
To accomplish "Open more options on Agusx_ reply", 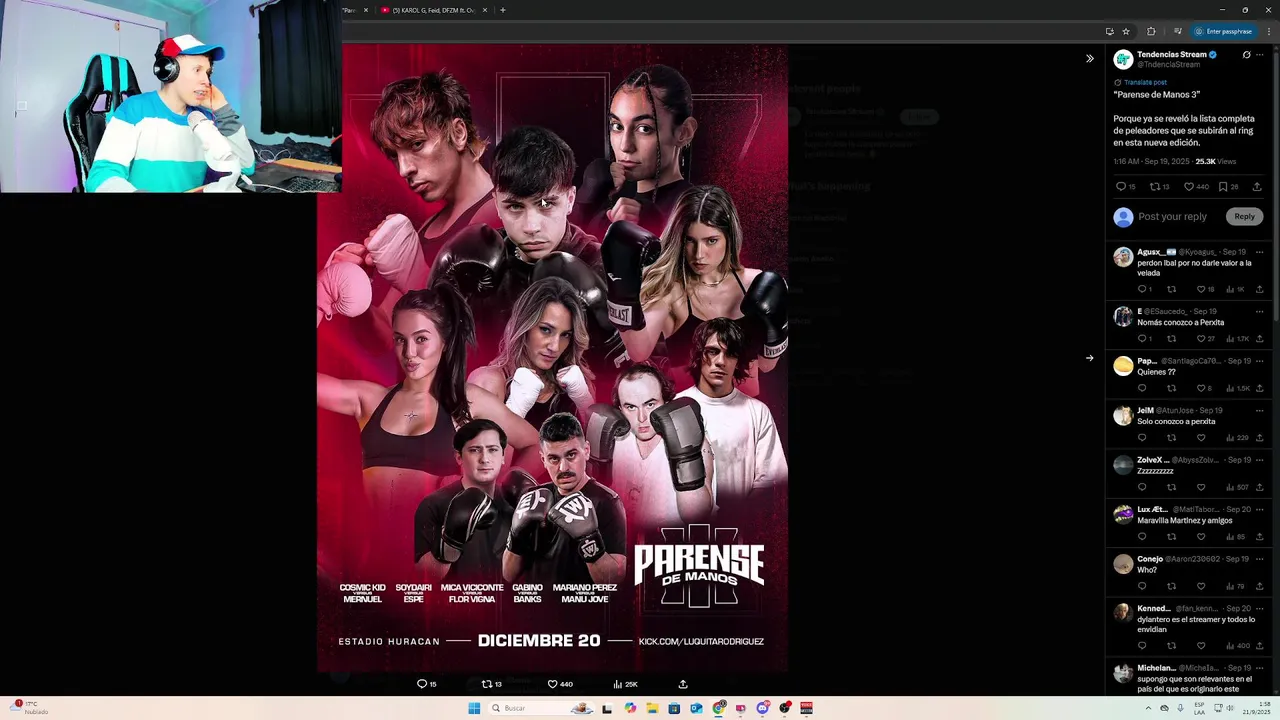I will pos(1259,252).
